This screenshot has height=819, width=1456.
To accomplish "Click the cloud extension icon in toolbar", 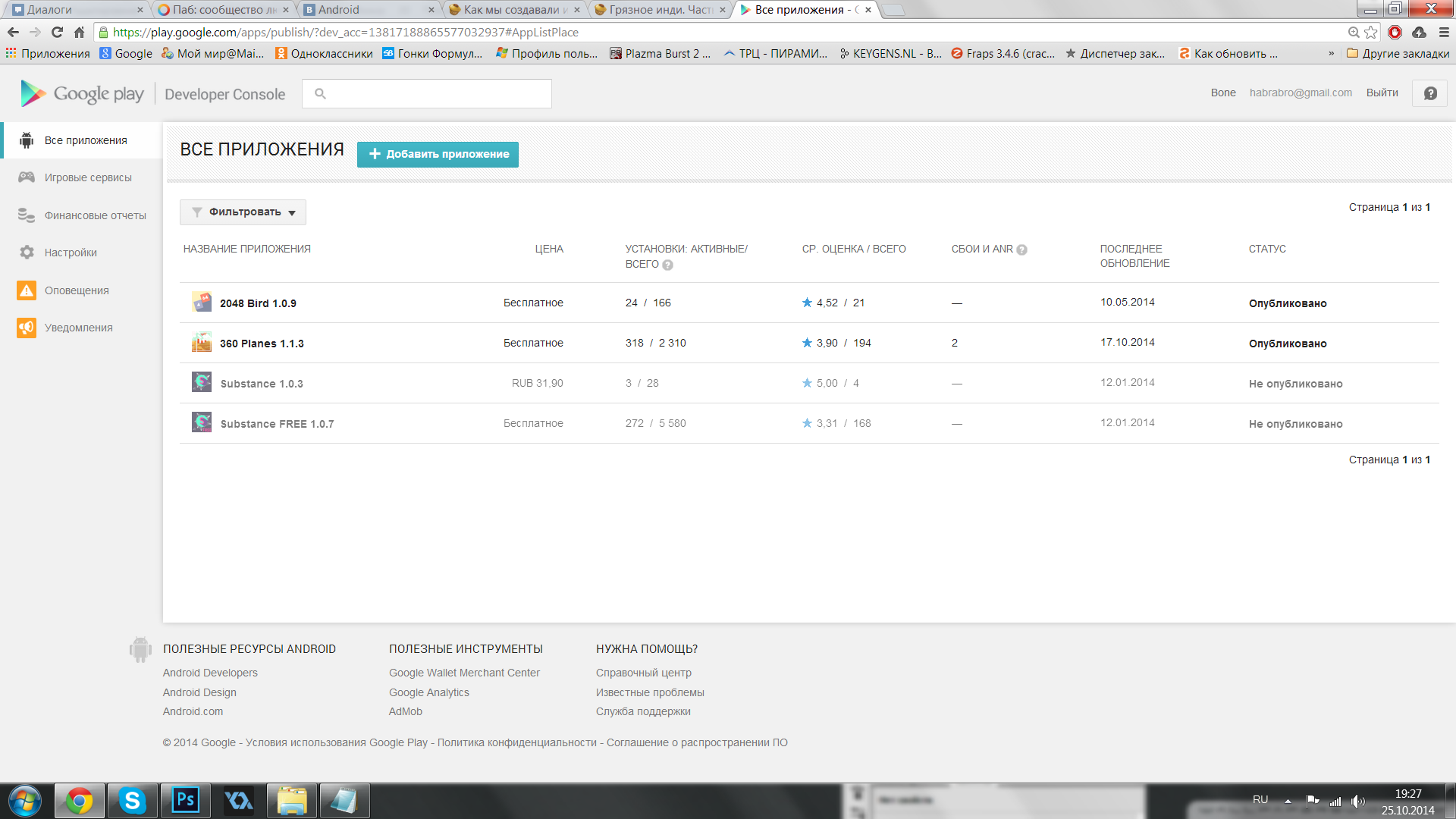I will (1419, 32).
